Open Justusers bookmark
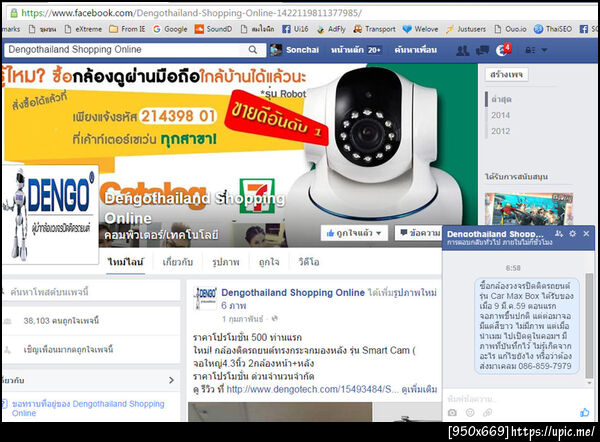 (x=466, y=29)
